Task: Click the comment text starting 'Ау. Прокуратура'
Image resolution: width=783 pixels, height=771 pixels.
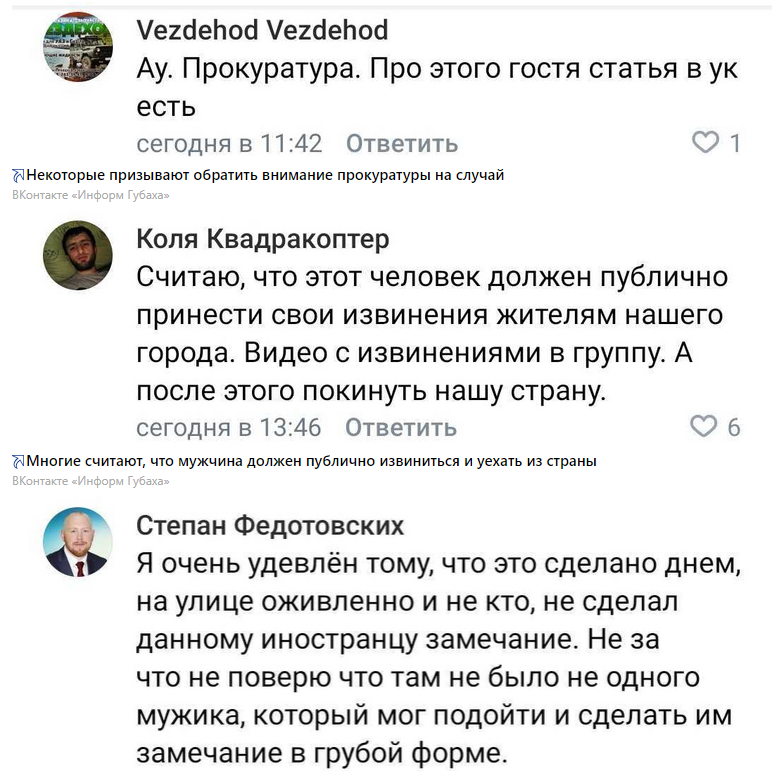Action: tap(437, 87)
